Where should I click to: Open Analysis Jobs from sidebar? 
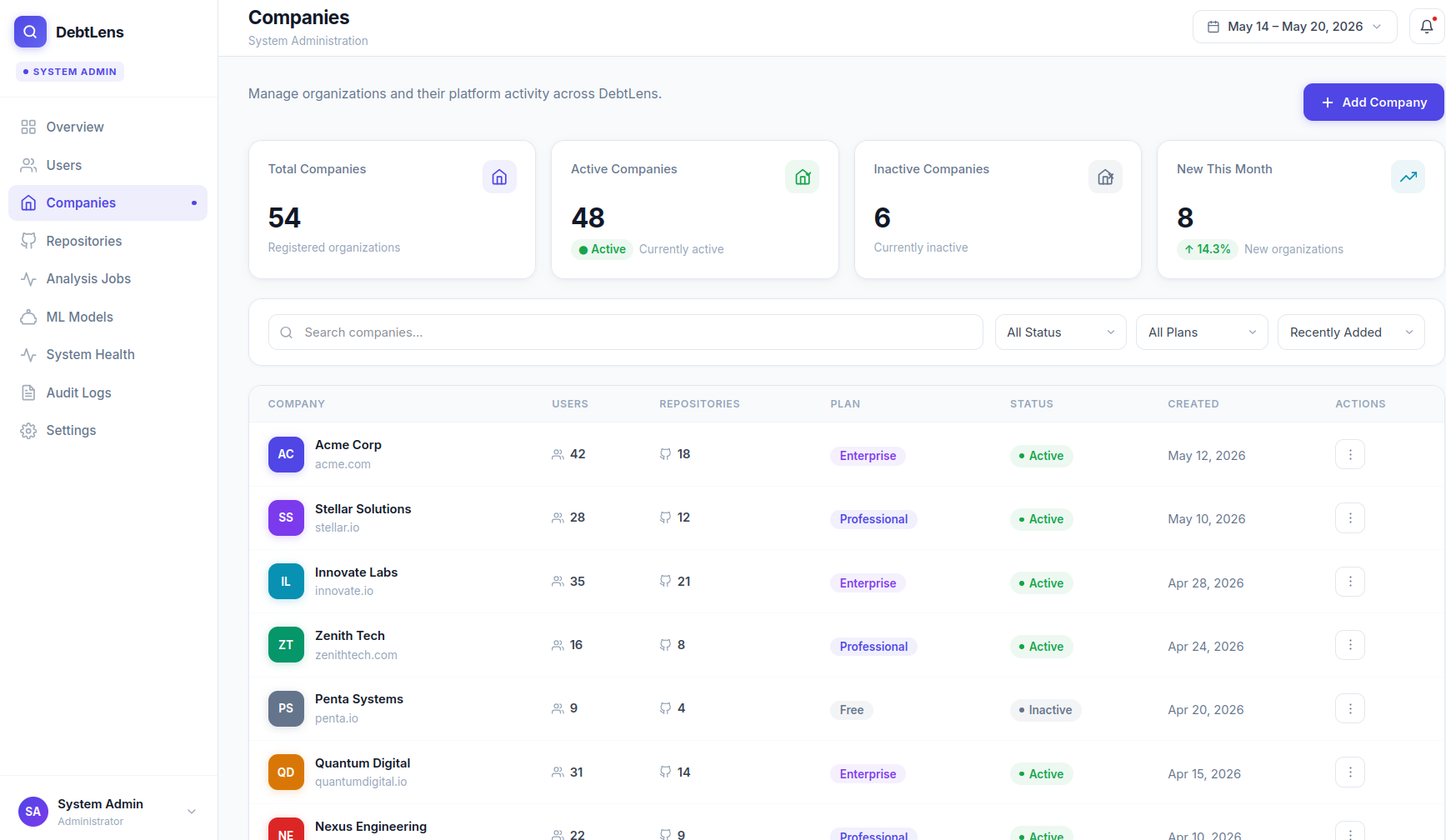(x=108, y=278)
